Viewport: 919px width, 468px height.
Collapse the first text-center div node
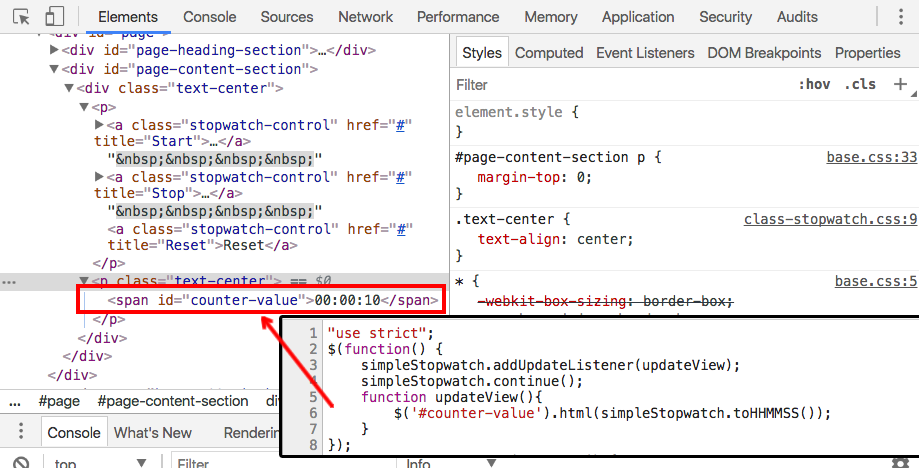tap(69, 88)
